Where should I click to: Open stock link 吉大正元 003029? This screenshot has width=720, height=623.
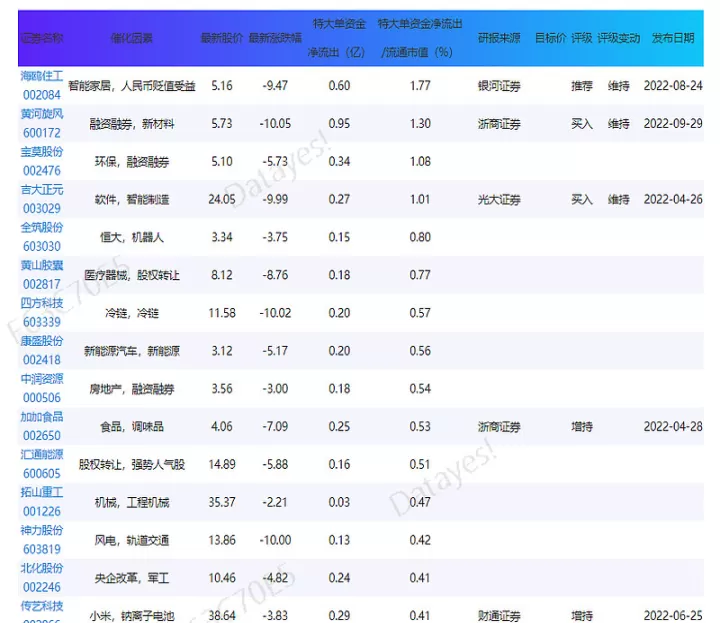coord(42,199)
